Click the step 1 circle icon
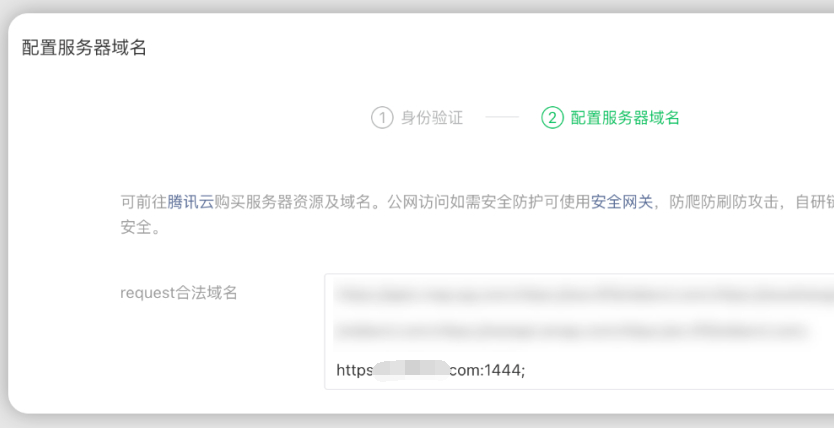This screenshot has width=834, height=428. [381, 118]
